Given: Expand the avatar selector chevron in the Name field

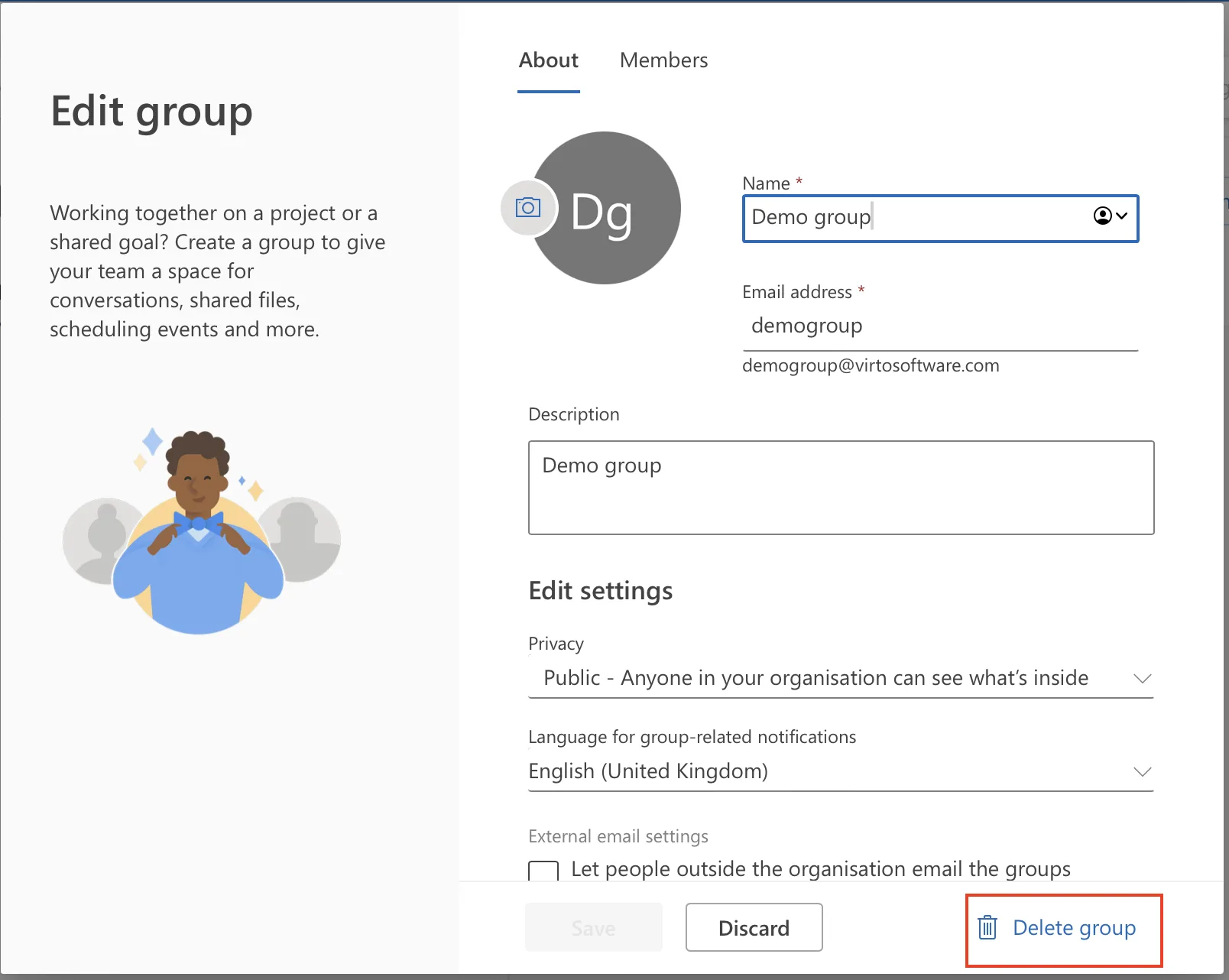Looking at the screenshot, I should [1122, 217].
